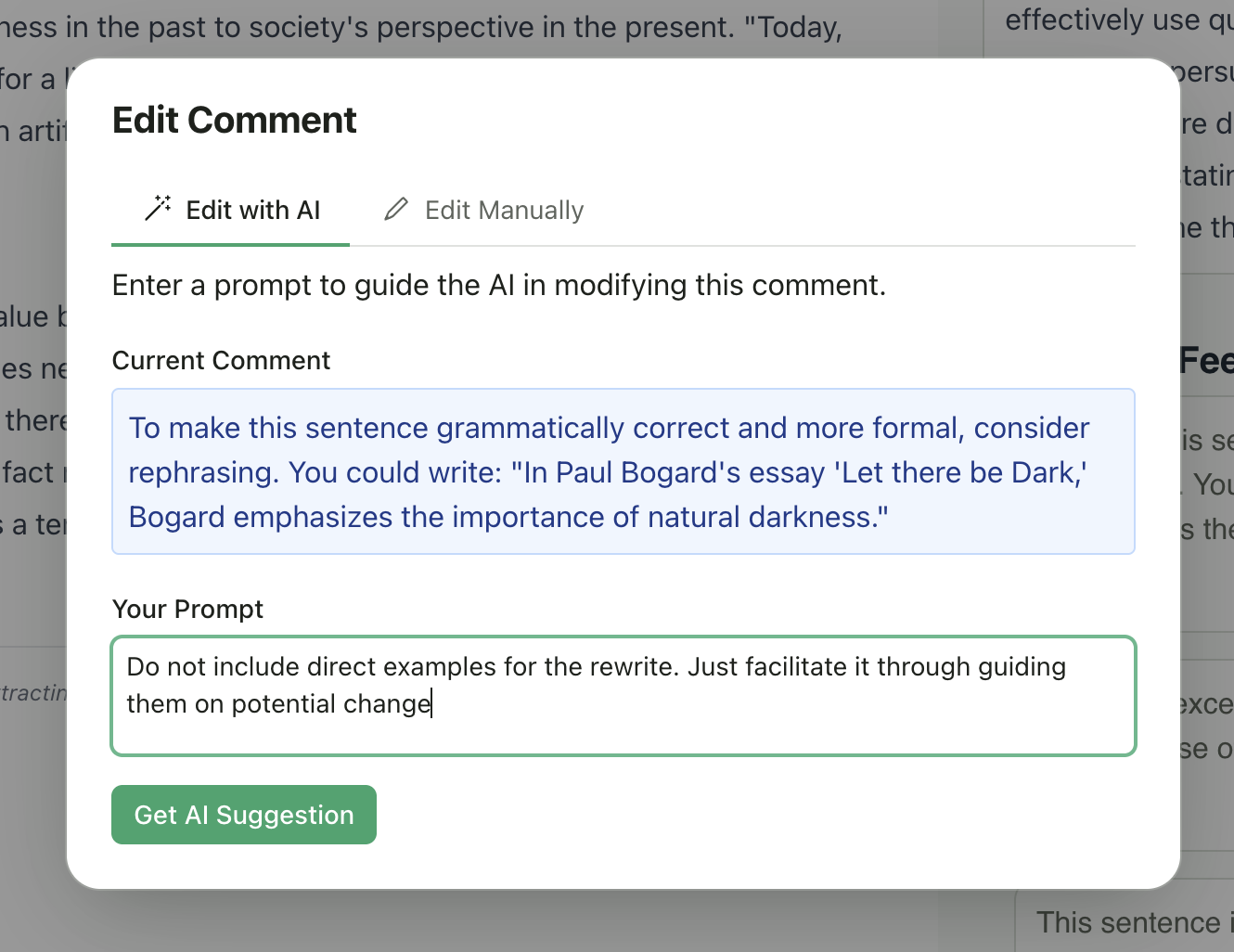Click inside the Your Prompt text area

(622, 696)
